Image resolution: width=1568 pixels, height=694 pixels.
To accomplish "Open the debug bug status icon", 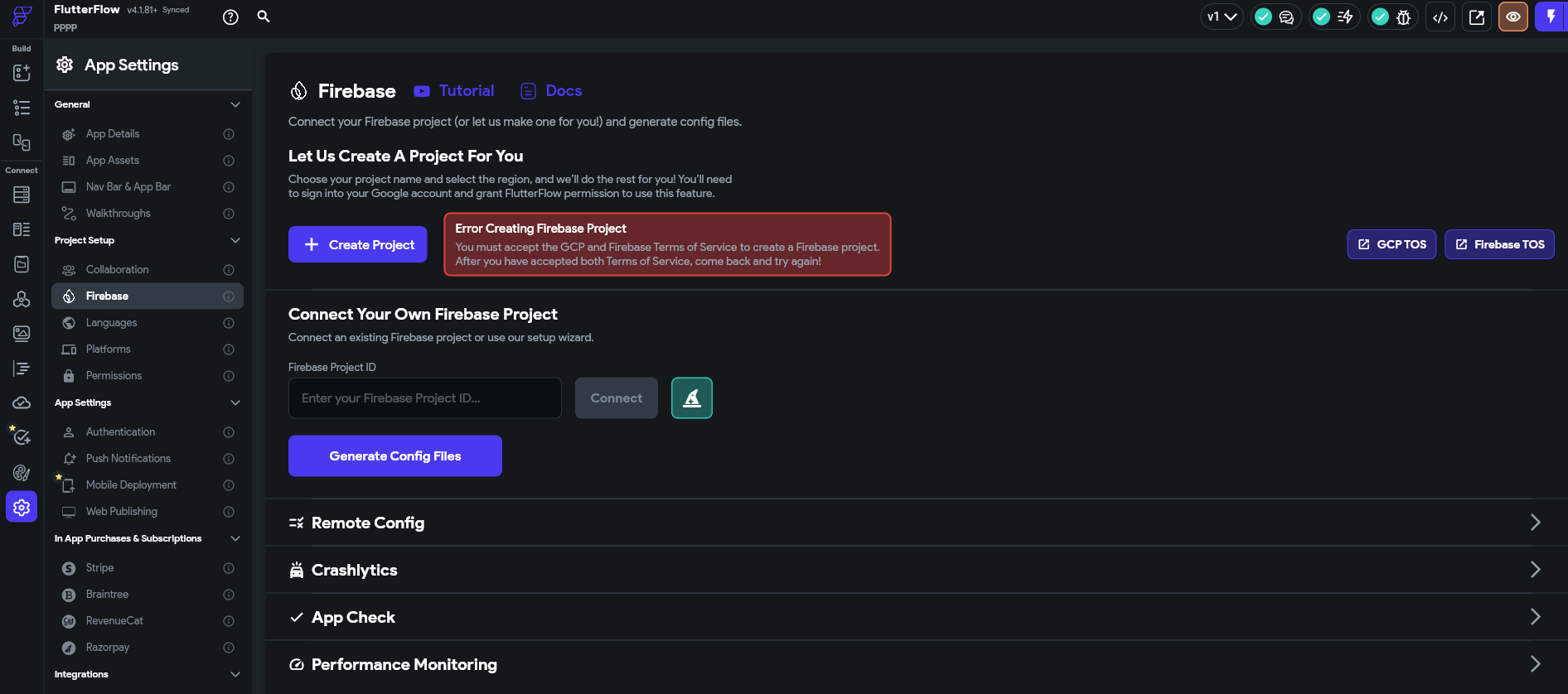I will tap(1403, 17).
